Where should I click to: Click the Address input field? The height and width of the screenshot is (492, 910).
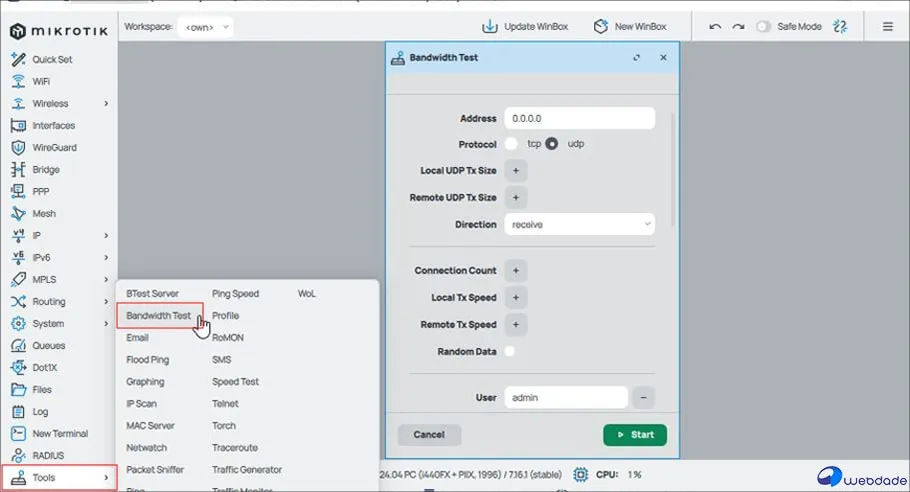coord(579,119)
